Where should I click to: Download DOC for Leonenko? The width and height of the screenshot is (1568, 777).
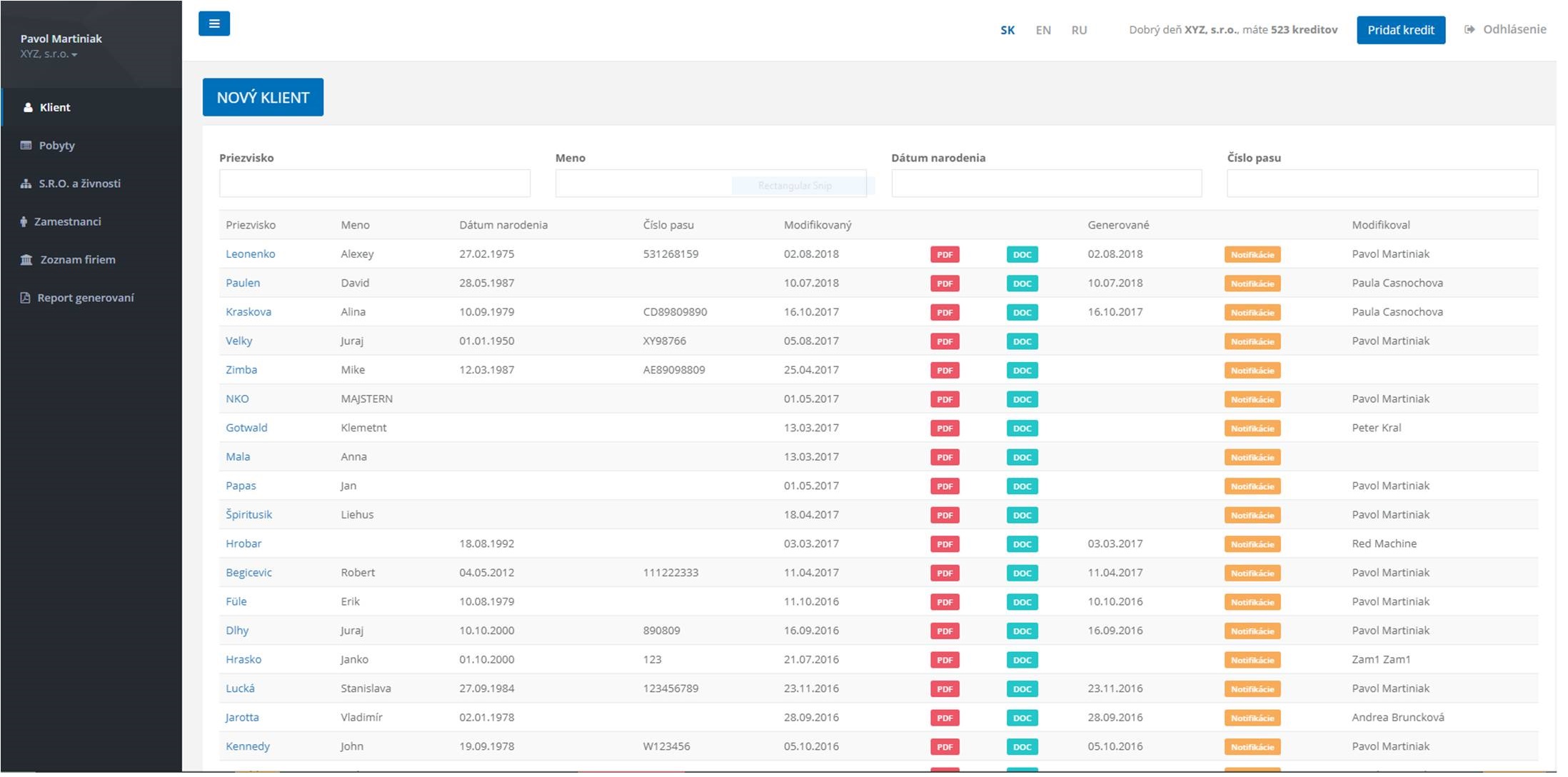tap(1022, 254)
